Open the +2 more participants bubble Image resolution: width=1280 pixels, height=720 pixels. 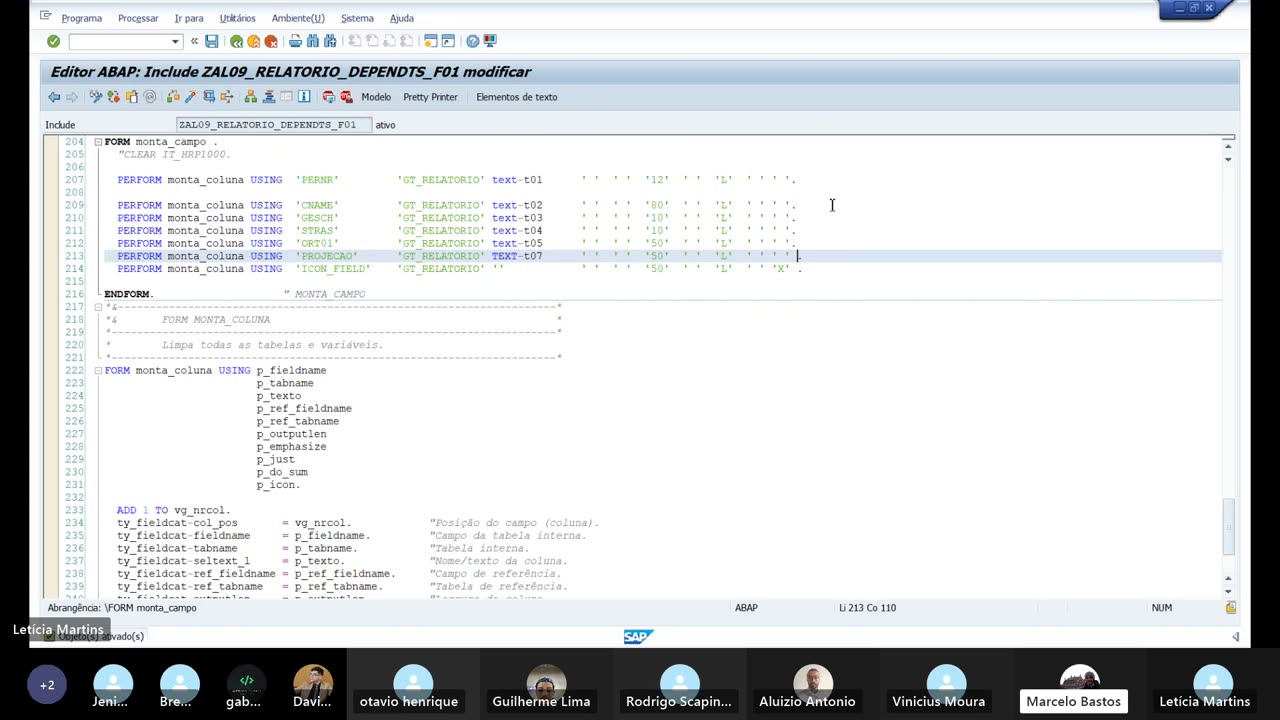47,685
